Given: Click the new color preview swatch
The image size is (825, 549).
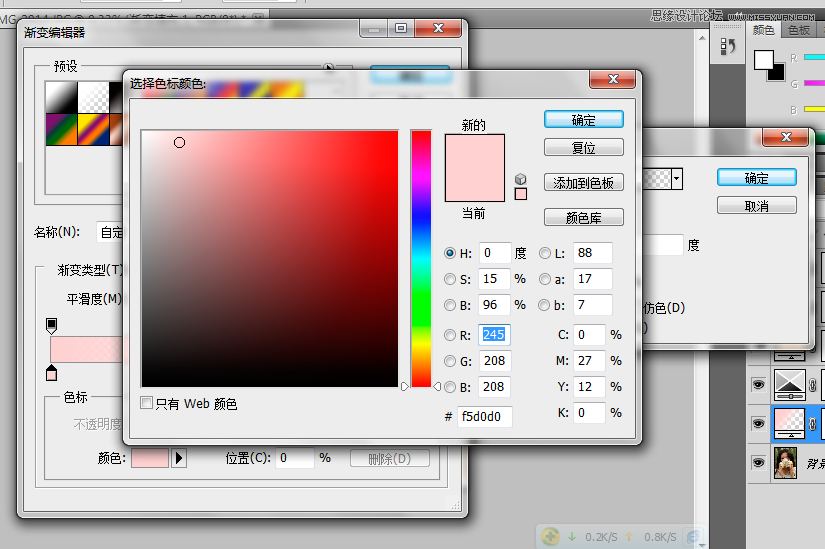Looking at the screenshot, I should pyautogui.click(x=475, y=151).
